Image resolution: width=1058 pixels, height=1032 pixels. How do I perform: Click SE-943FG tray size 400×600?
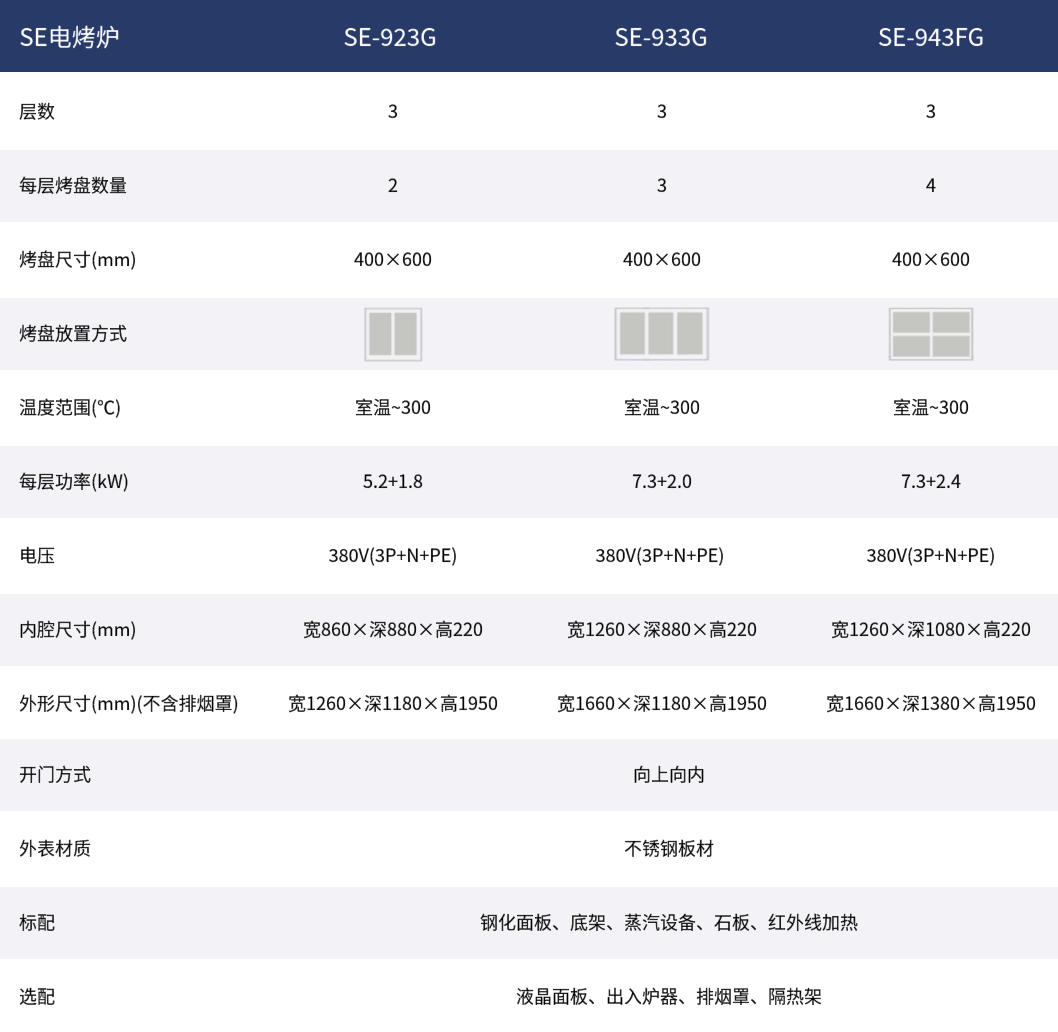930,259
